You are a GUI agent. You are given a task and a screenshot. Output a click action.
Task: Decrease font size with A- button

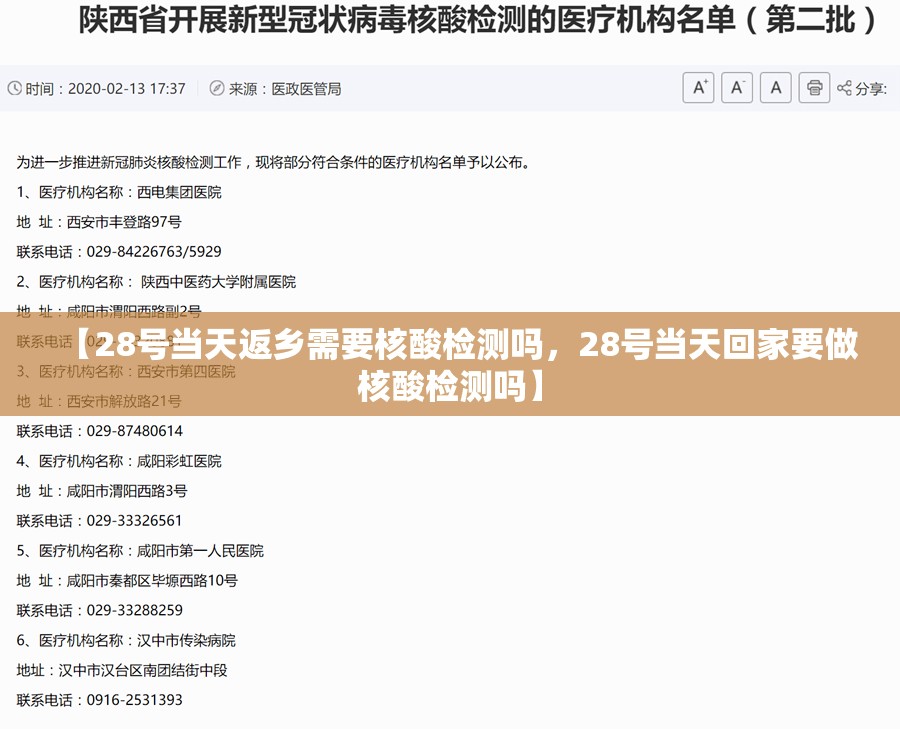pos(736,88)
